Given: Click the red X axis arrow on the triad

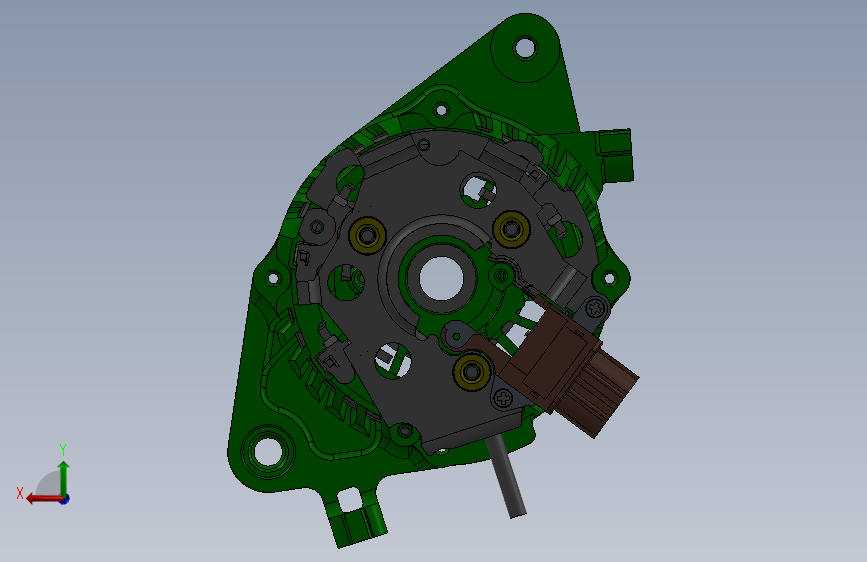Looking at the screenshot, I should (44, 499).
